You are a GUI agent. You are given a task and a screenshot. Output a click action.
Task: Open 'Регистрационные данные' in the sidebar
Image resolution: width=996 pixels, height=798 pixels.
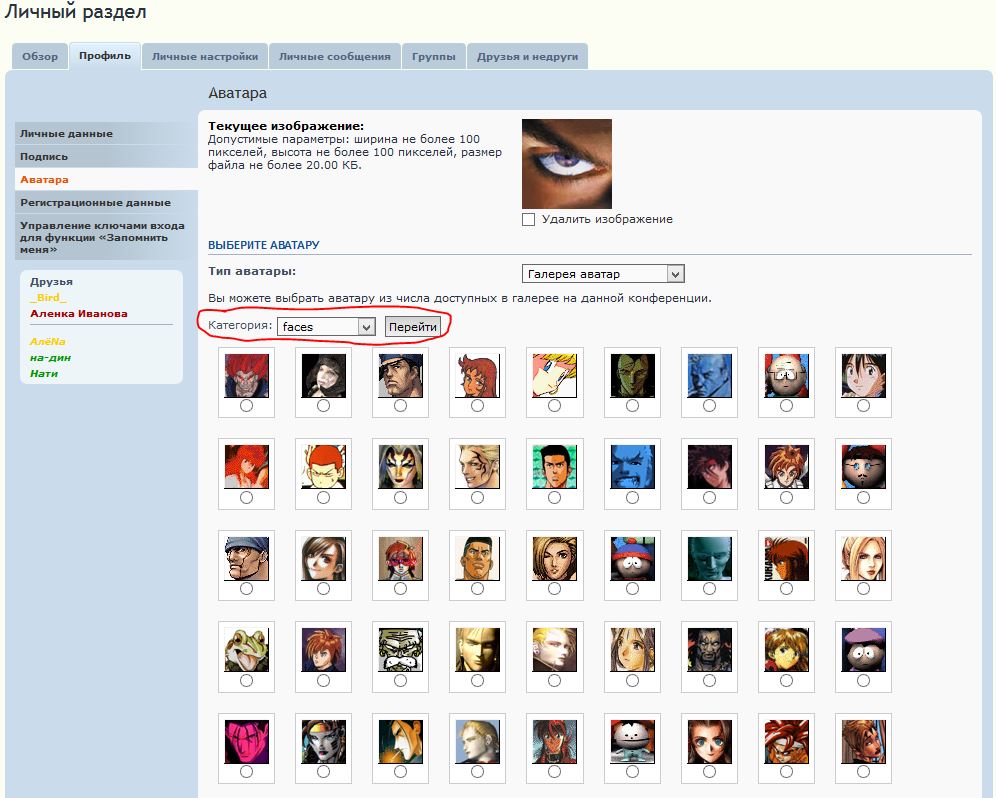coord(95,202)
